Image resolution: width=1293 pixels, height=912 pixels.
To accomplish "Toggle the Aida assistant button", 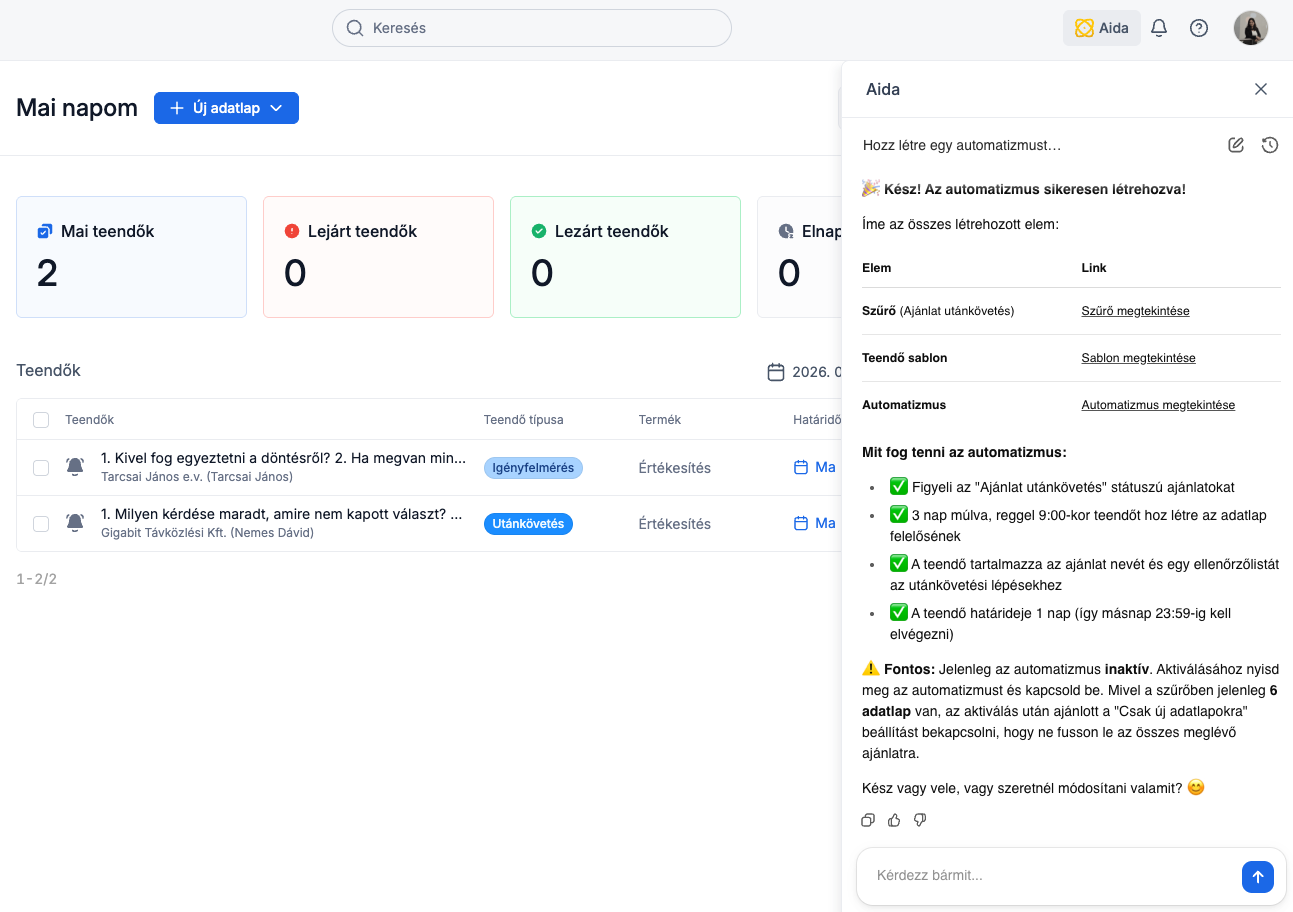I will 1101,28.
